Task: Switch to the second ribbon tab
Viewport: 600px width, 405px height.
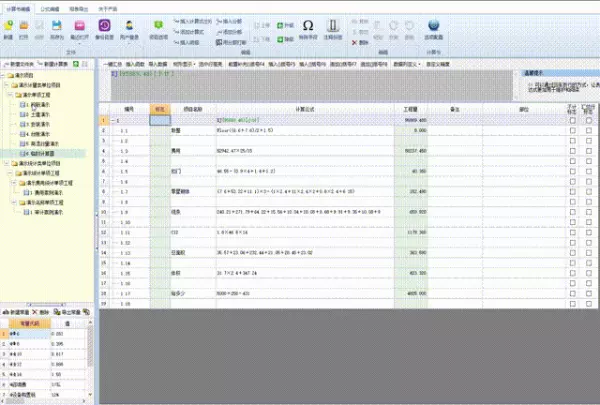Action: [x=50, y=9]
